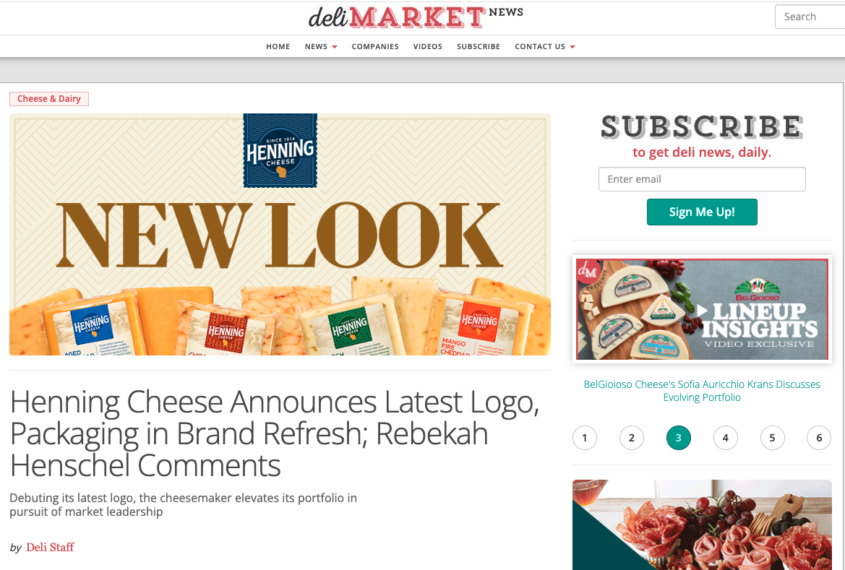The height and width of the screenshot is (570, 845).
Task: Open BelGioioso Cheese's Sofia Auricchio Krans article link
Action: point(702,391)
